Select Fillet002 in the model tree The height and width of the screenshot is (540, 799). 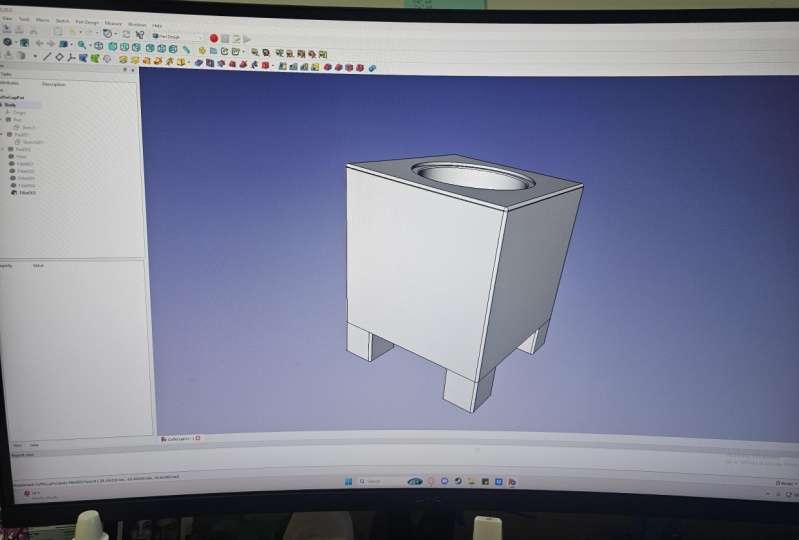pos(26,171)
